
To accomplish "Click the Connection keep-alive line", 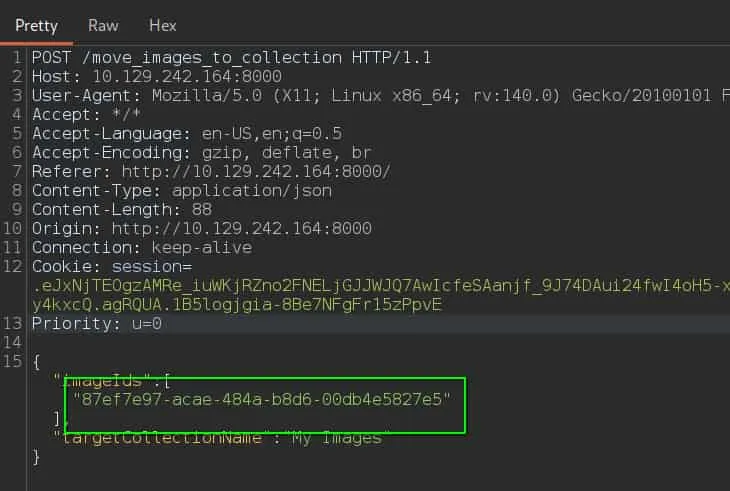I will [x=142, y=248].
